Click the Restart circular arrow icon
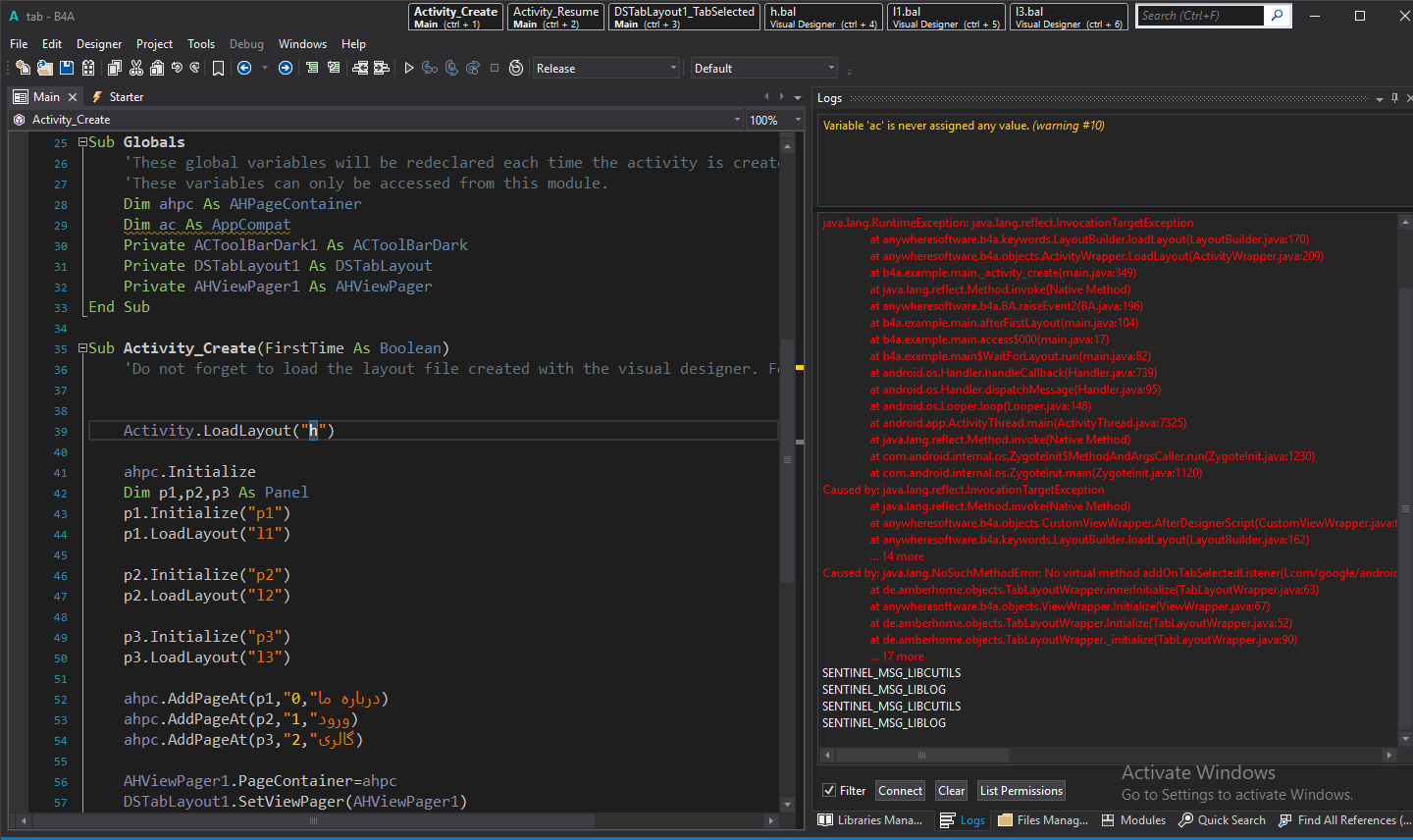This screenshot has width=1413, height=840. pyautogui.click(x=516, y=68)
